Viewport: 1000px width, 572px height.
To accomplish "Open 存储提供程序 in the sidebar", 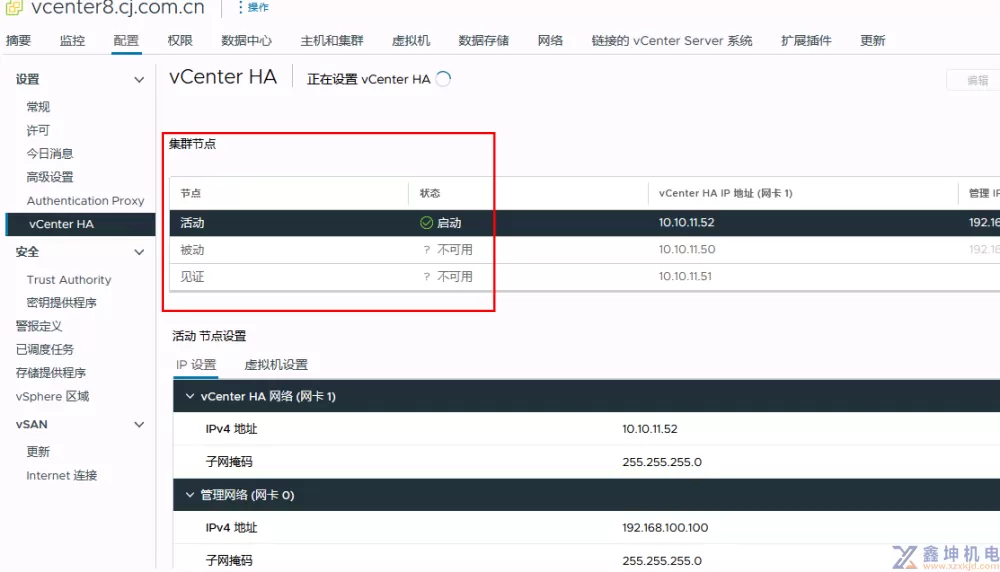I will pos(50,373).
